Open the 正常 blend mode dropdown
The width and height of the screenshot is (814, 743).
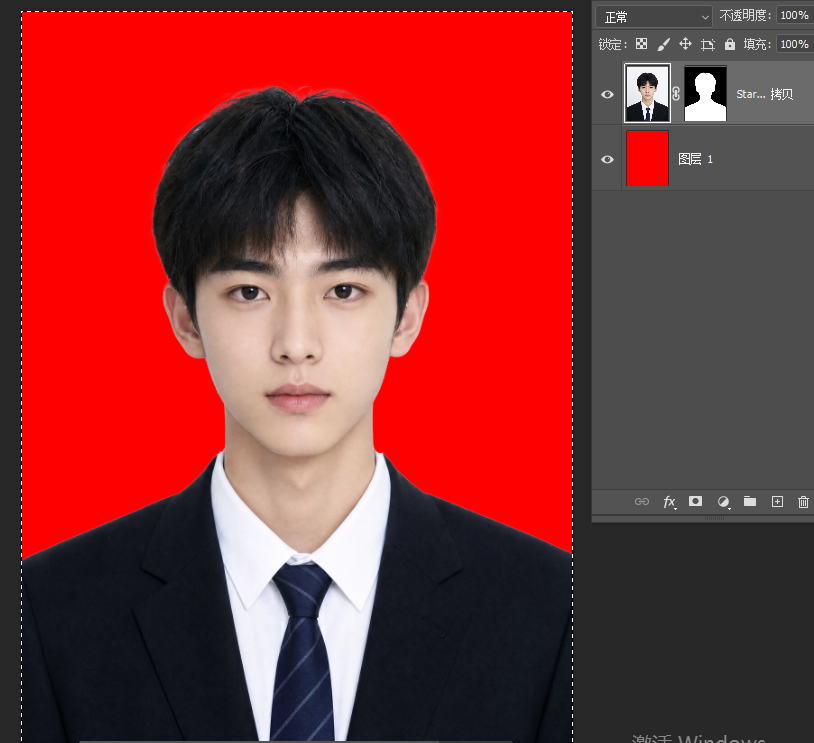click(x=654, y=17)
